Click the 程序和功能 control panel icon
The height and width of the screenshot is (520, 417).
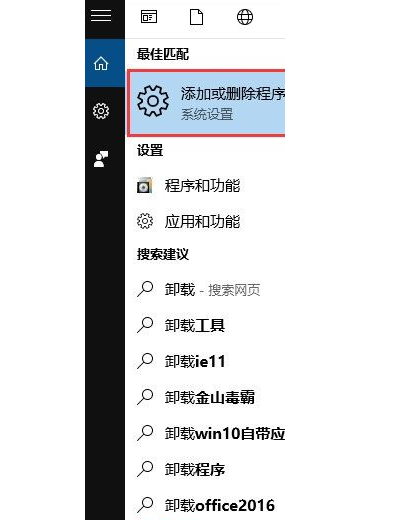144,185
